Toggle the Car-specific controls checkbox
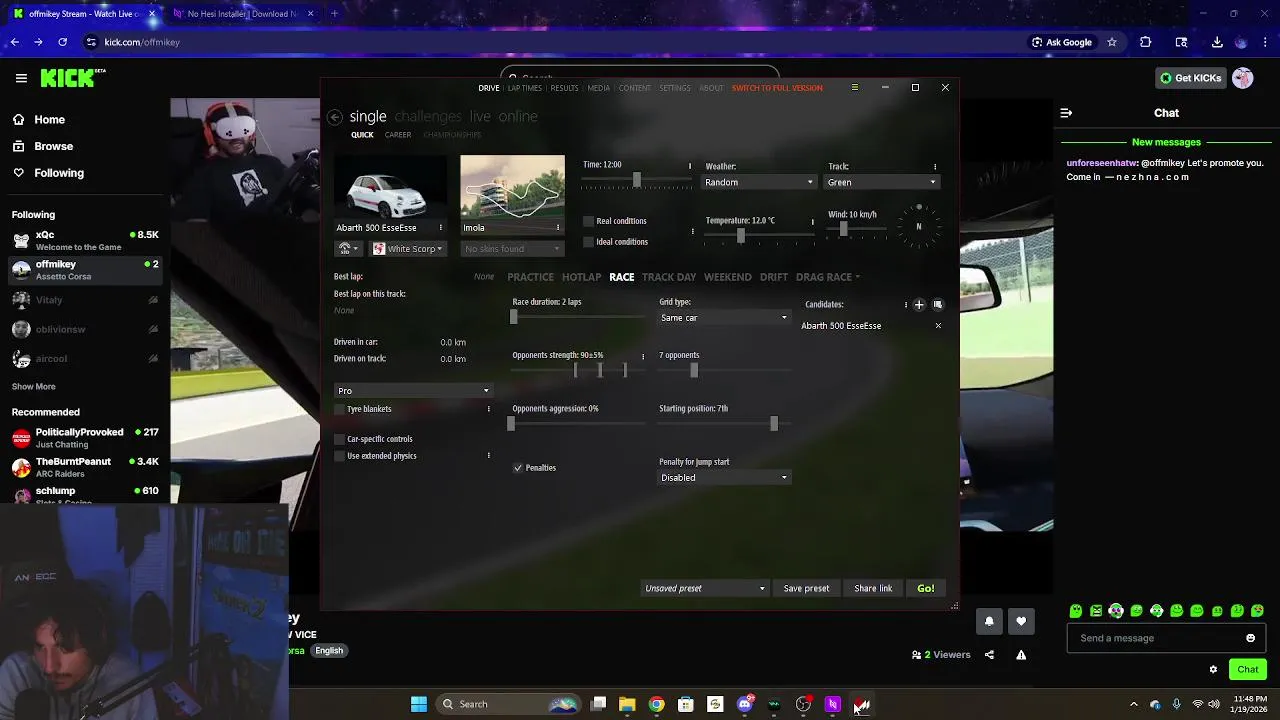The width and height of the screenshot is (1280, 720). pyautogui.click(x=339, y=439)
